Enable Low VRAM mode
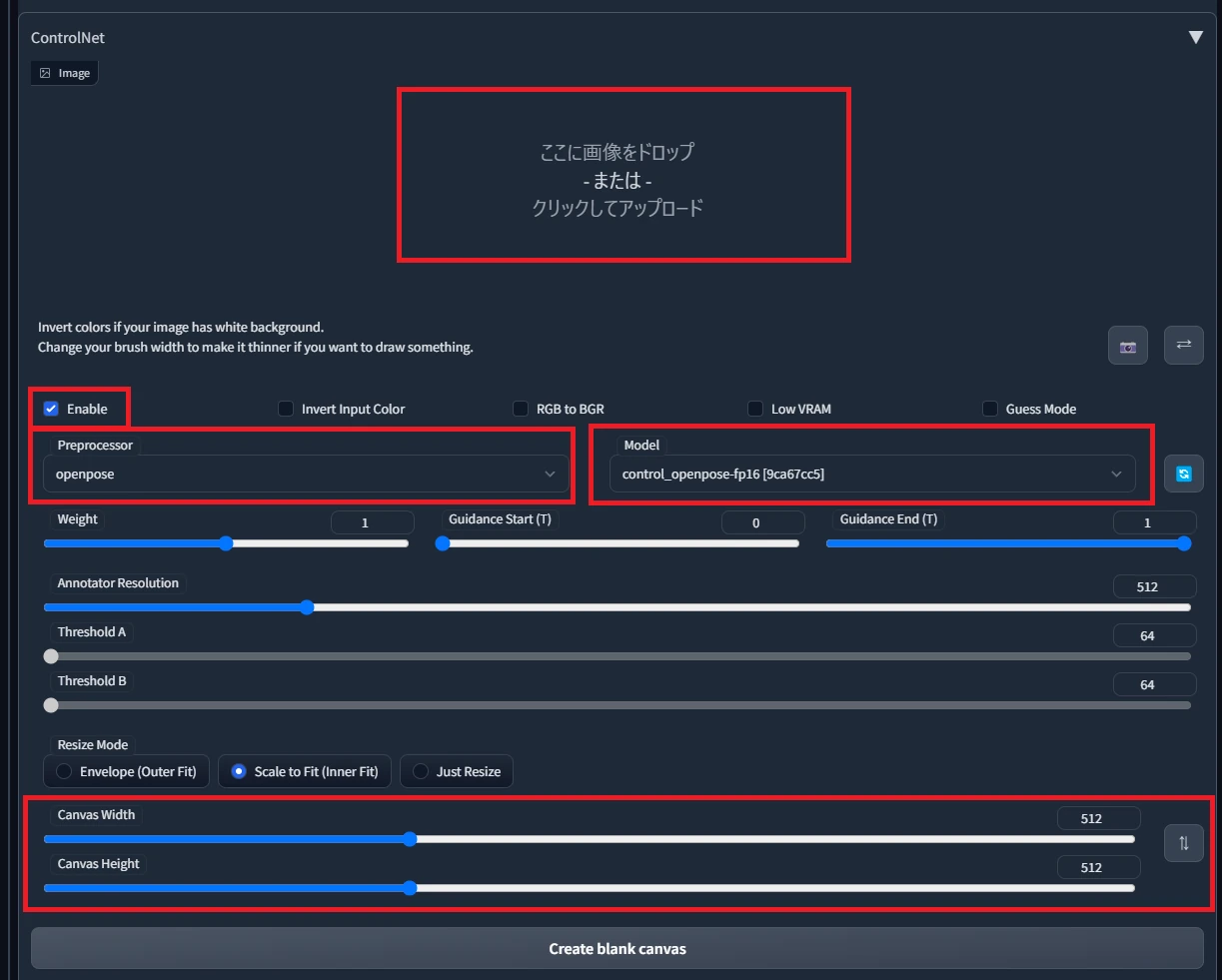Screen dimensions: 1222x980 pos(755,408)
